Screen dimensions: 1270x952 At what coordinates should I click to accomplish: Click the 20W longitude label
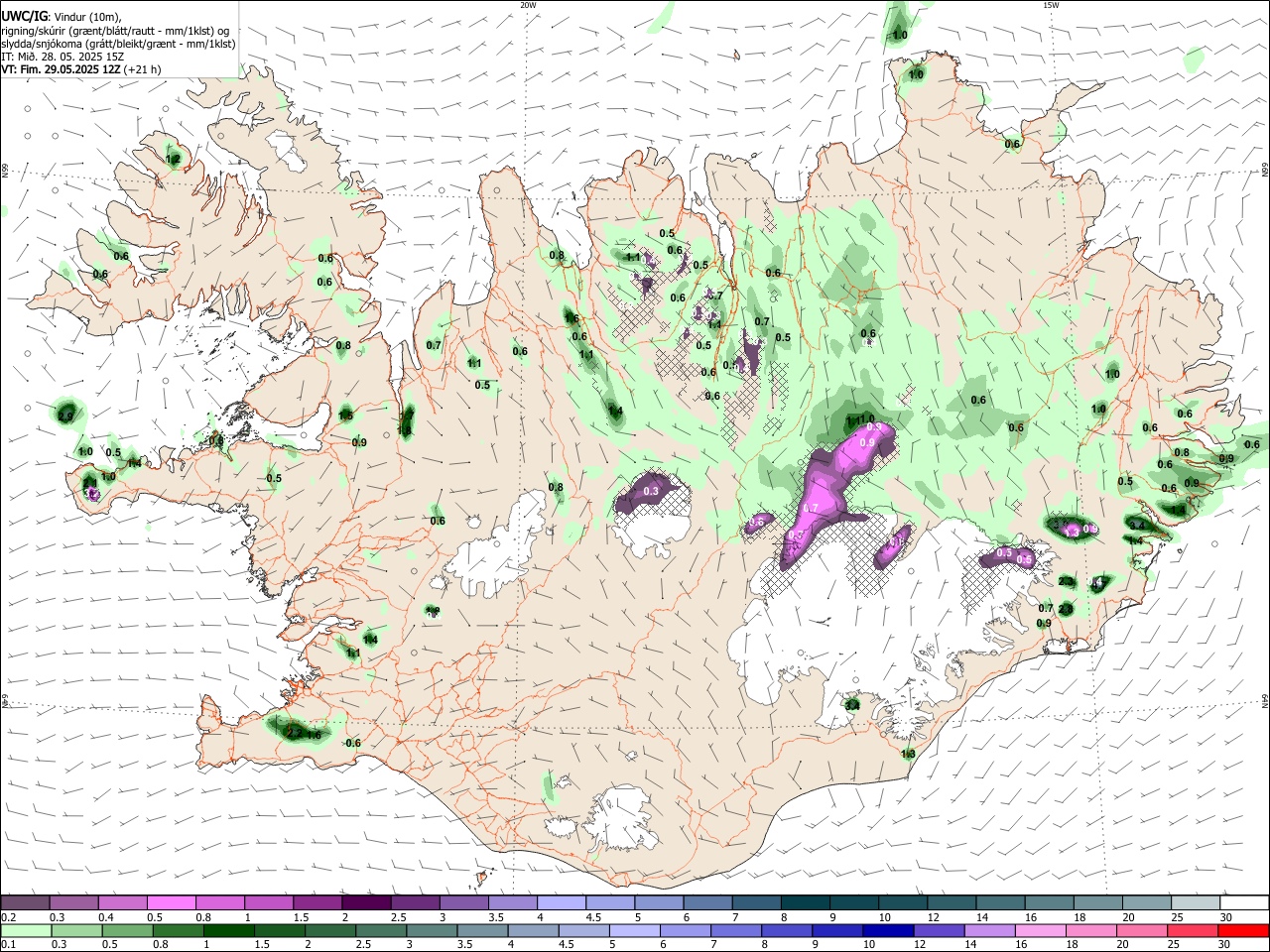click(x=528, y=5)
